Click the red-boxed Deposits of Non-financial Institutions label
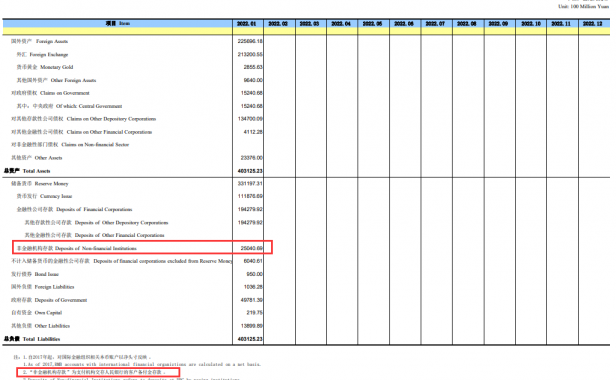616x380 pixels. click(x=77, y=248)
